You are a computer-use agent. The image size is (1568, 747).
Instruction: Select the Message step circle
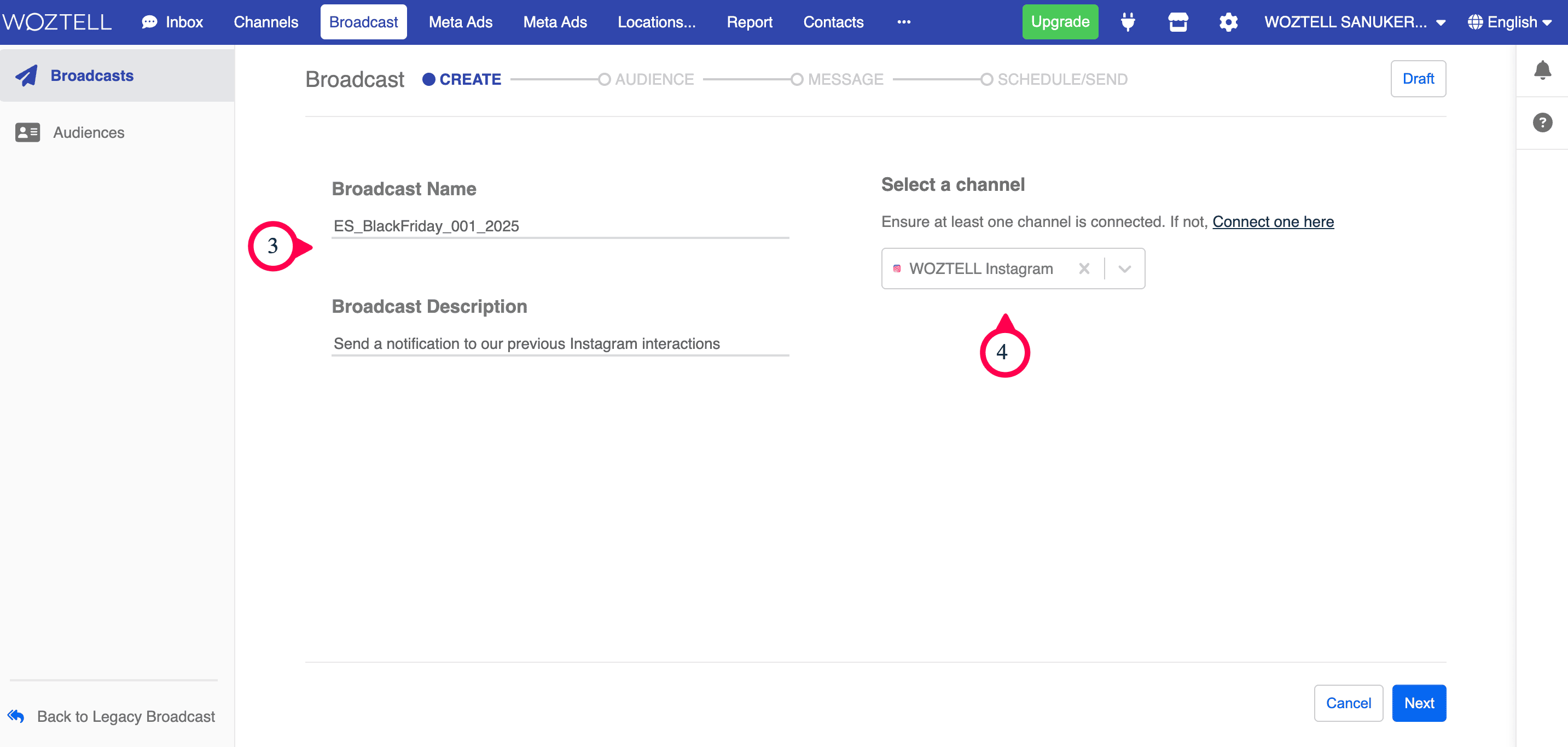click(797, 80)
